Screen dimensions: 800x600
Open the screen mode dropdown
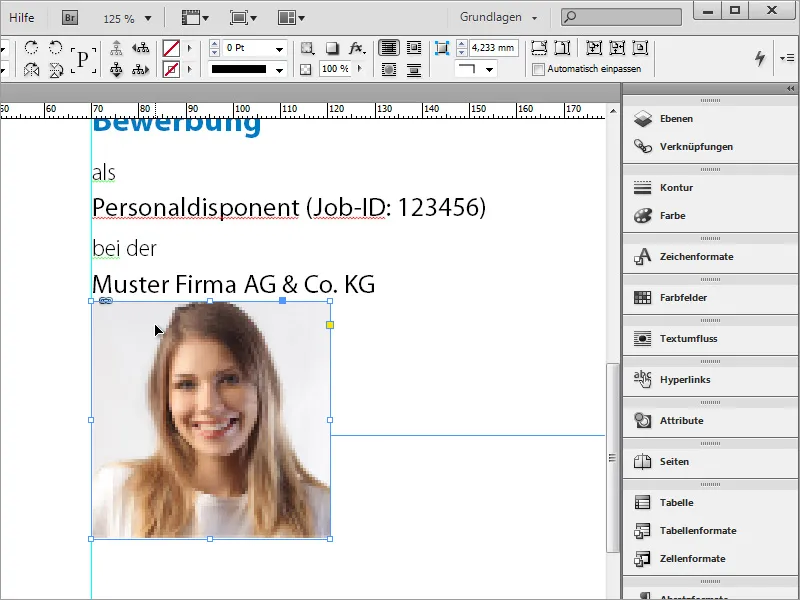[x=243, y=18]
